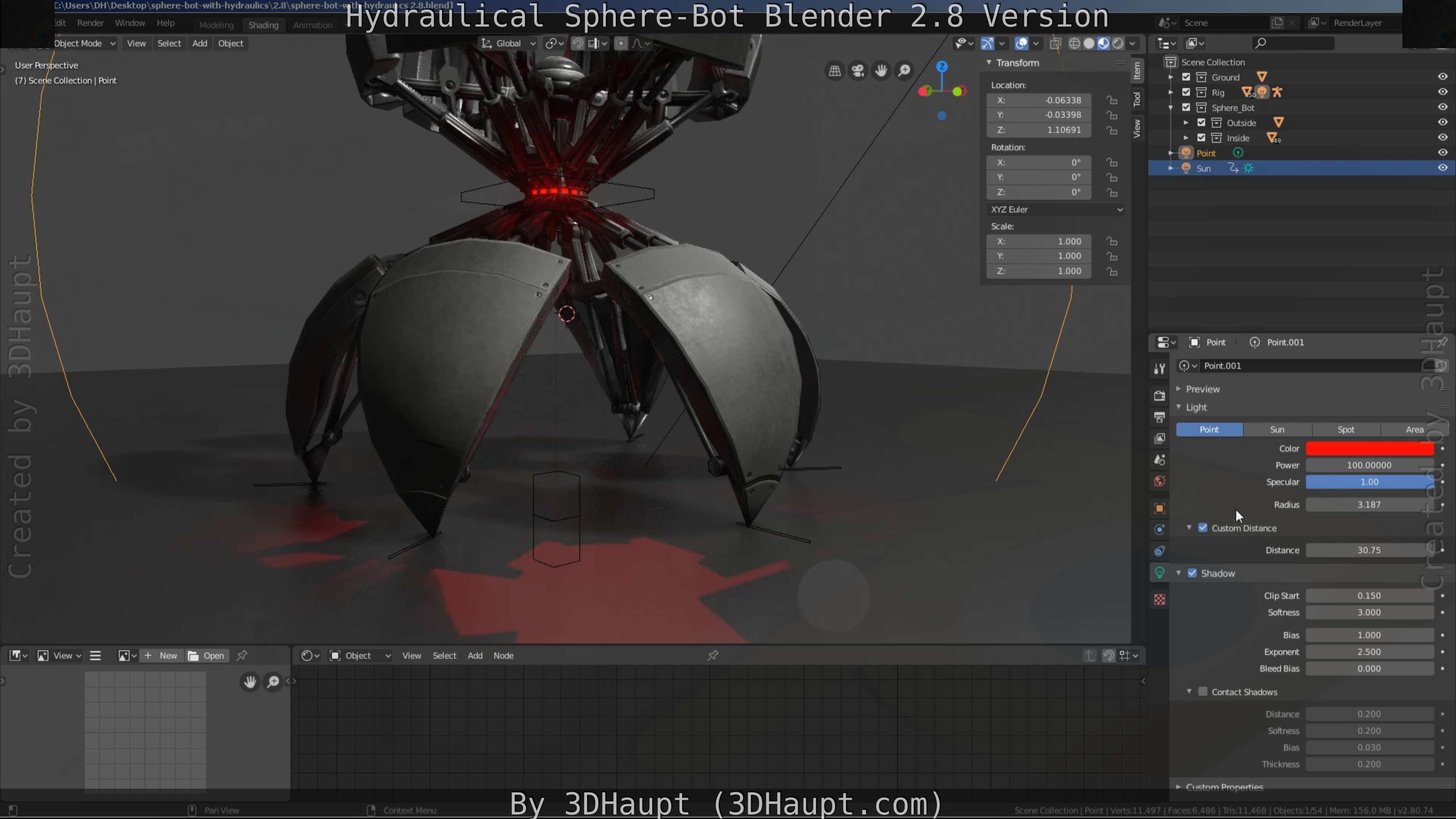Switch to the Animation workspace tab
The width and height of the screenshot is (1456, 819).
click(312, 25)
